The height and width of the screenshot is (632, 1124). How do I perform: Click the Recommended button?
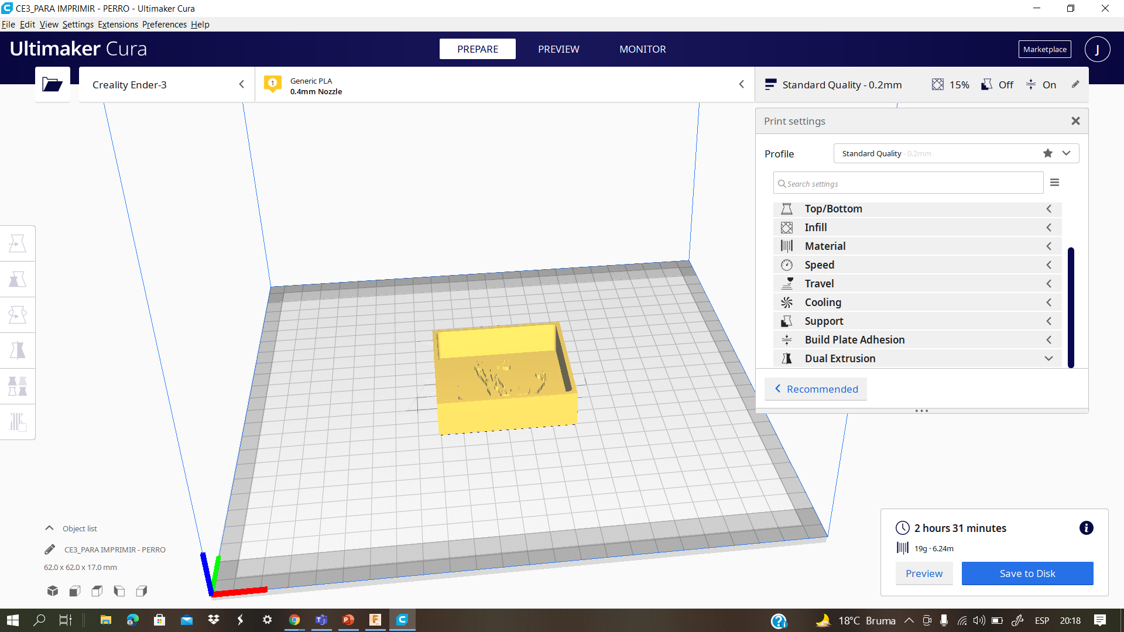[x=816, y=389]
